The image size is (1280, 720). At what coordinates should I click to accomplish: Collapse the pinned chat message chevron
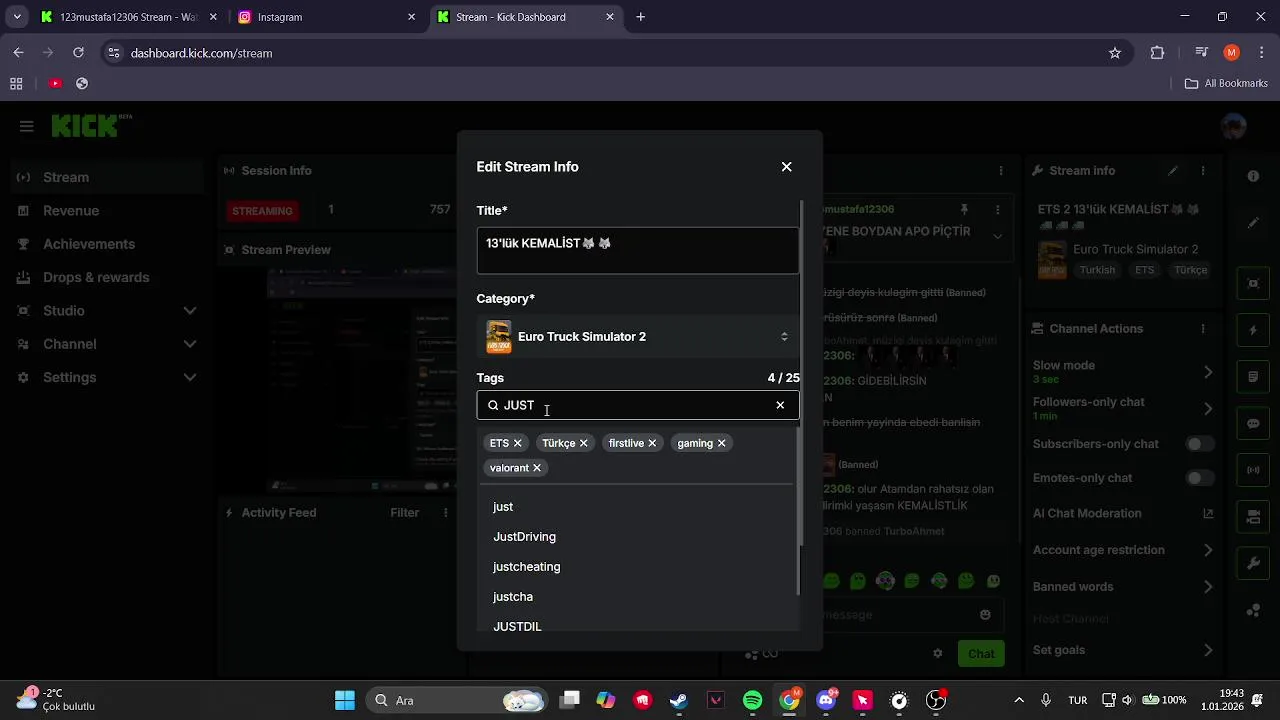997,236
